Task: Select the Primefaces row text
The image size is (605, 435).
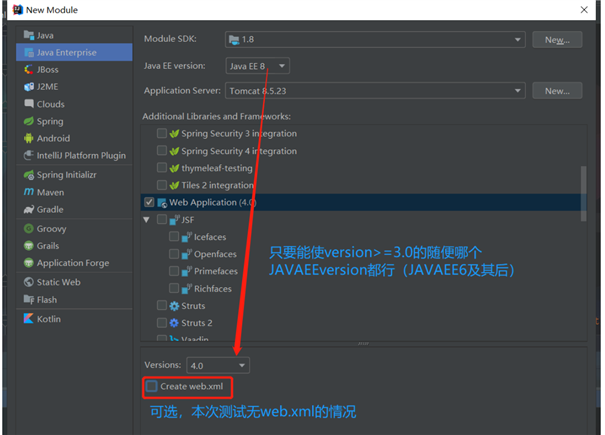Action: pyautogui.click(x=216, y=271)
